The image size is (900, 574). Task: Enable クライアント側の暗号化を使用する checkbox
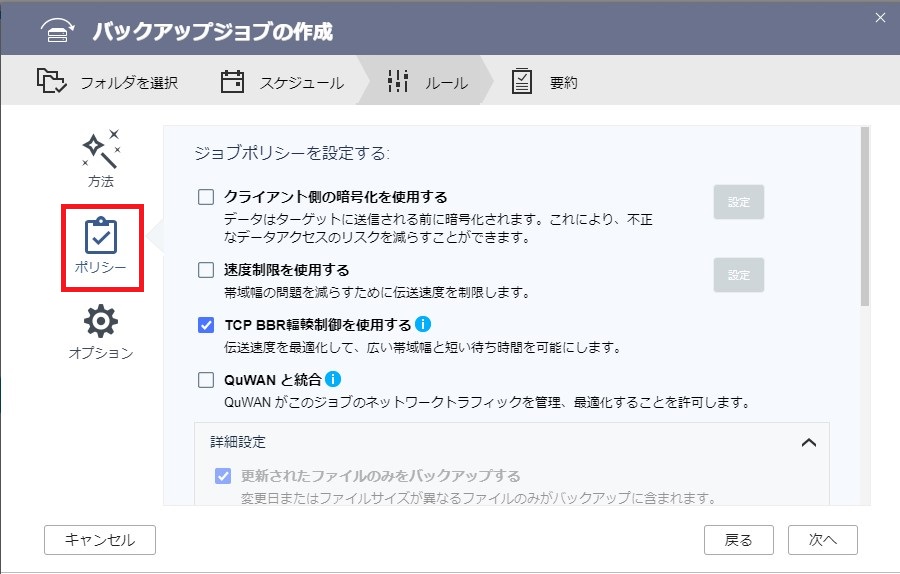(206, 197)
